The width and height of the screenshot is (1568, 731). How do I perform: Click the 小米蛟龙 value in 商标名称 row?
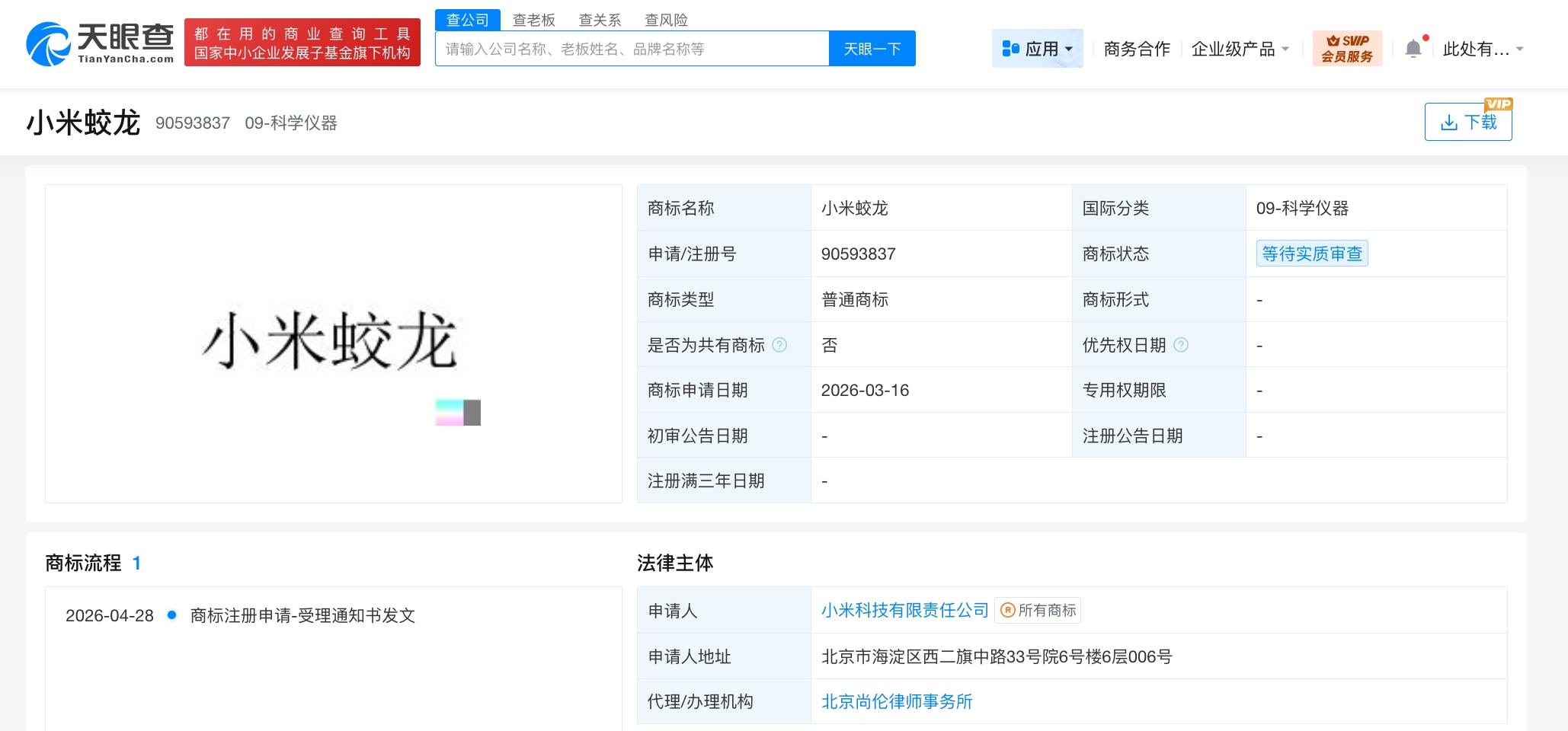855,208
